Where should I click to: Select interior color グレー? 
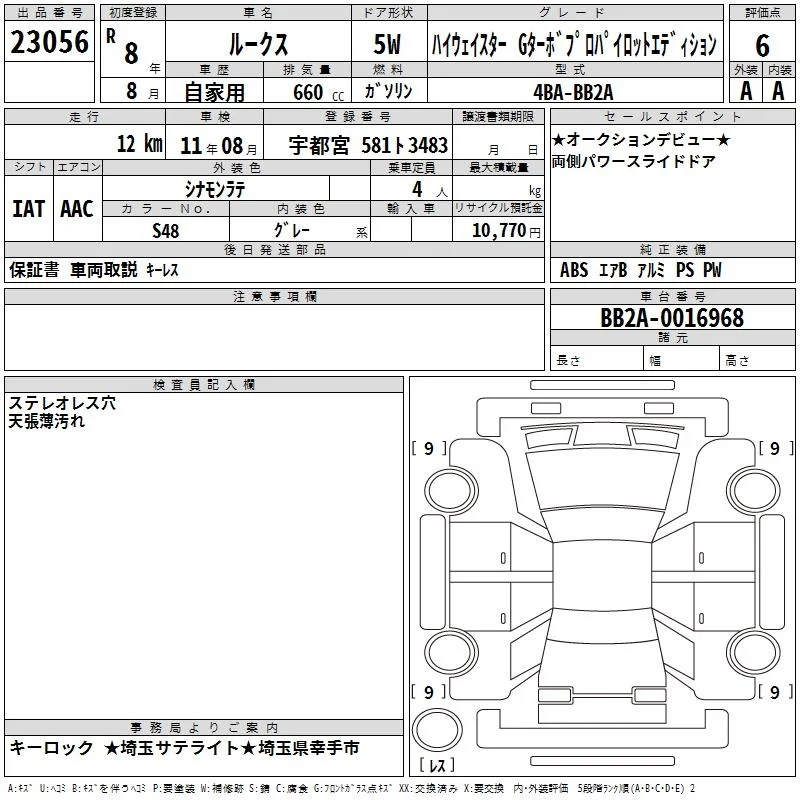coord(292,230)
